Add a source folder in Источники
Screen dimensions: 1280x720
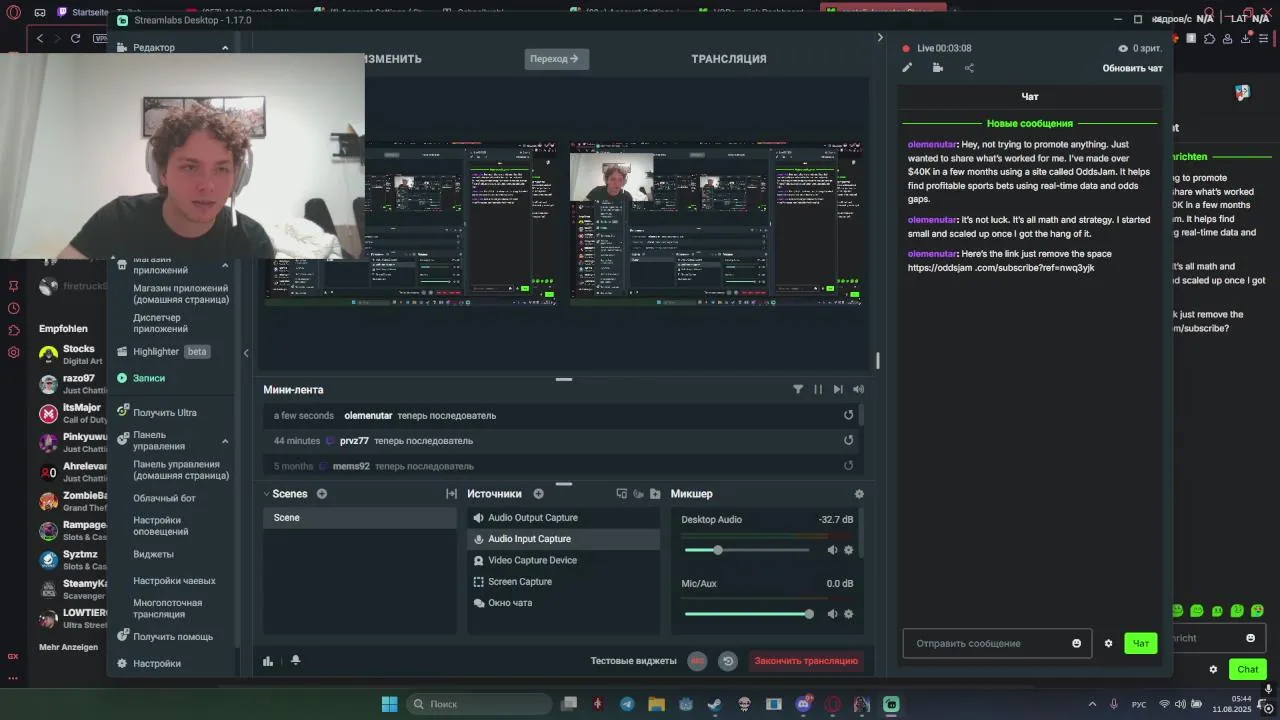point(655,494)
